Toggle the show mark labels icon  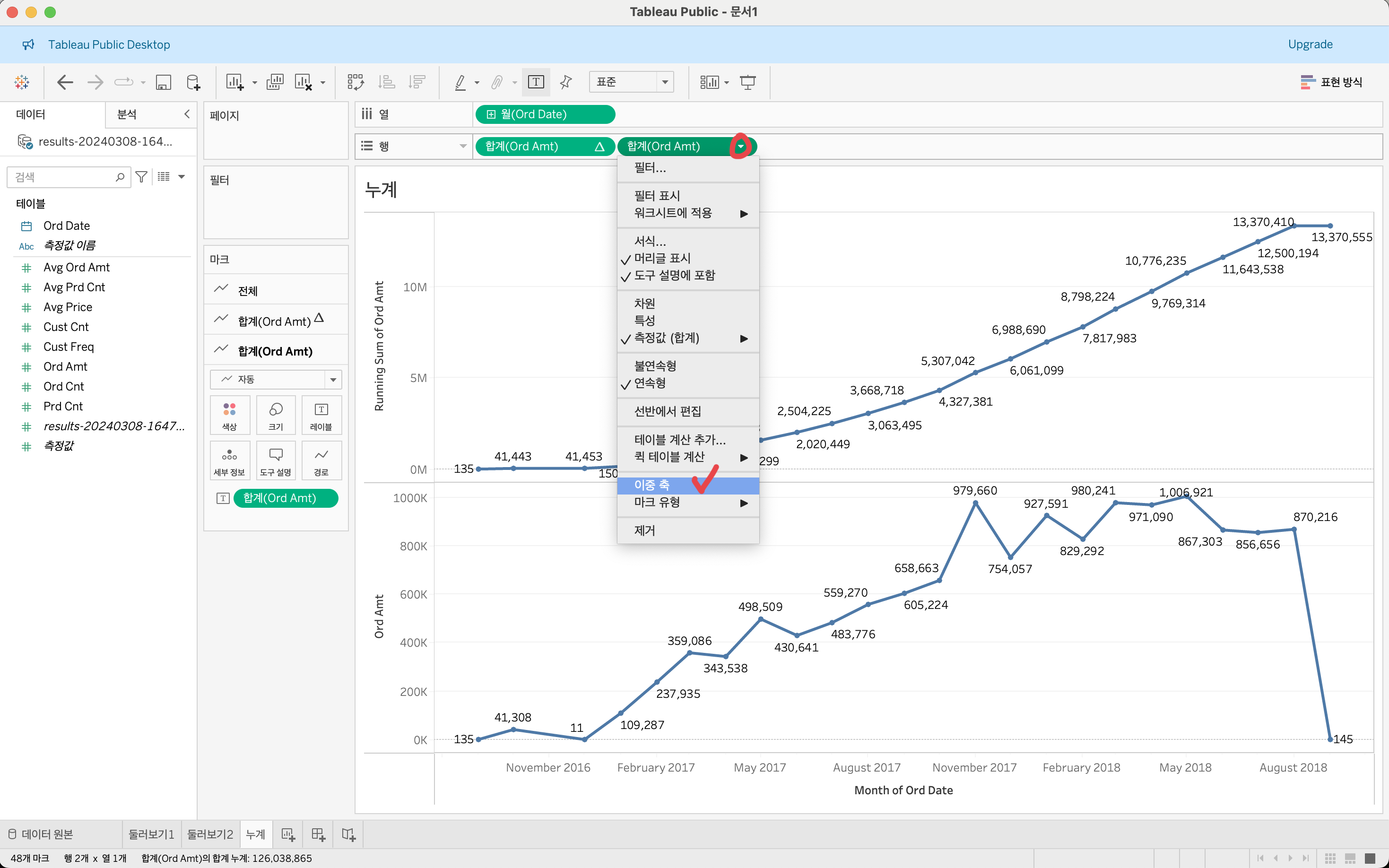pyautogui.click(x=536, y=82)
